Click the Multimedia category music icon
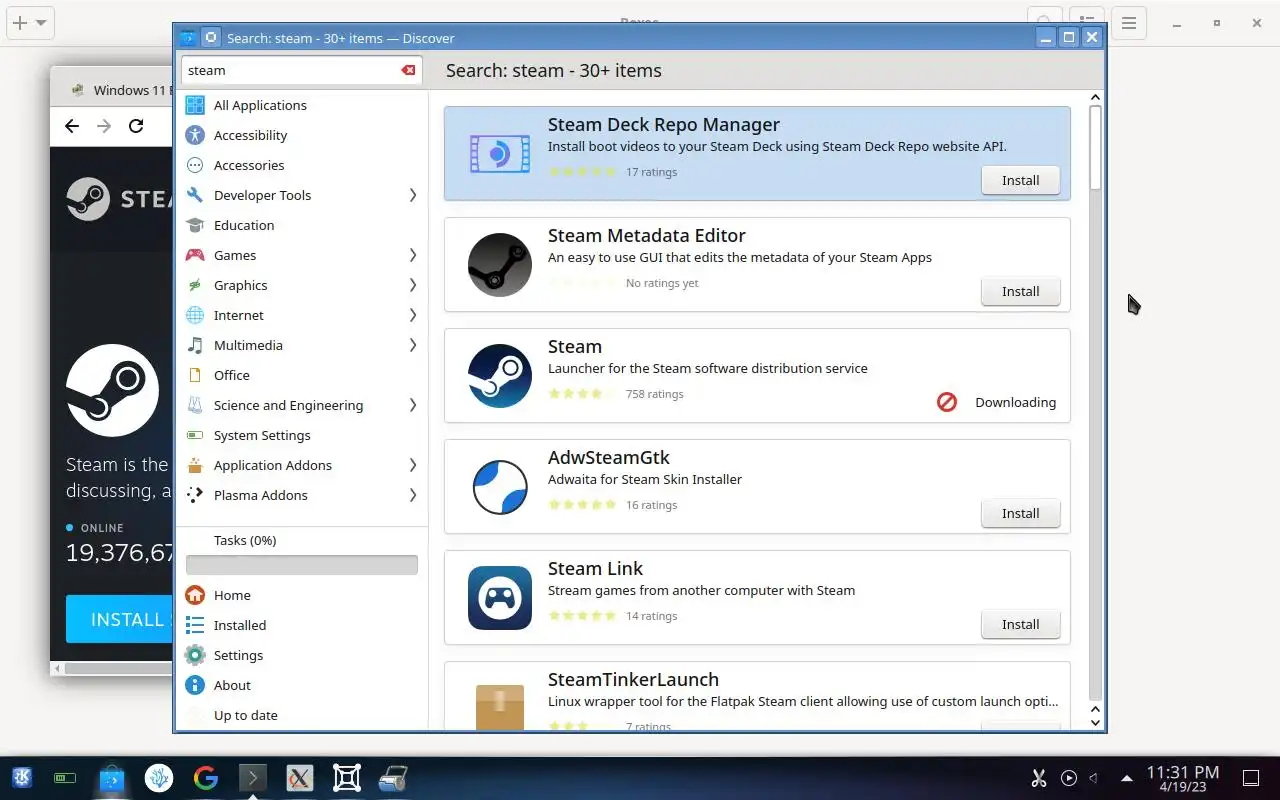1280x800 pixels. click(x=195, y=345)
